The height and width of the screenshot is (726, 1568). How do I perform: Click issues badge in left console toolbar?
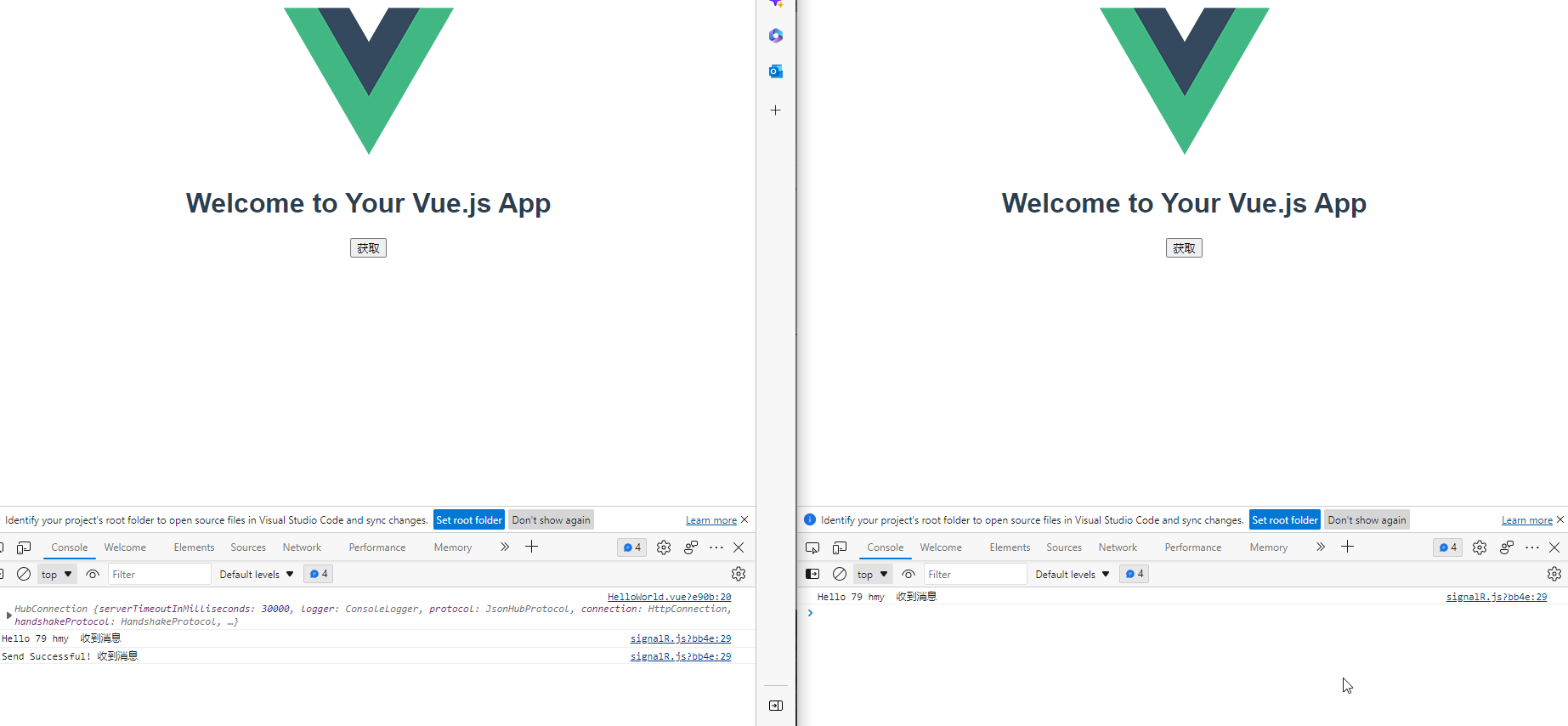(318, 574)
